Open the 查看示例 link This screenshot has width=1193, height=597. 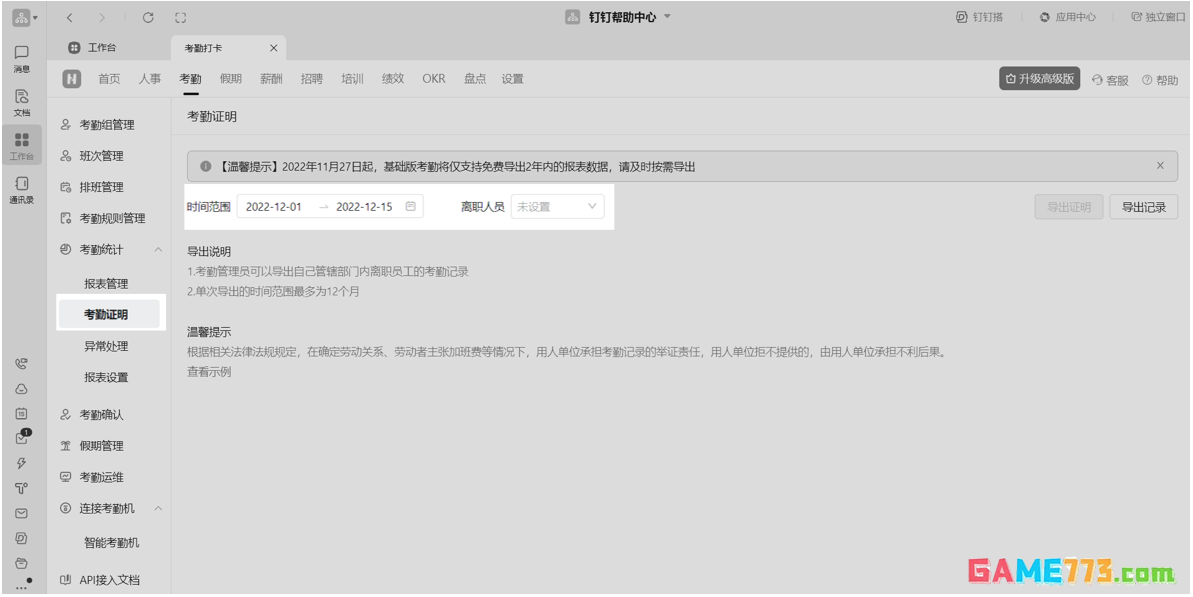pyautogui.click(x=209, y=372)
